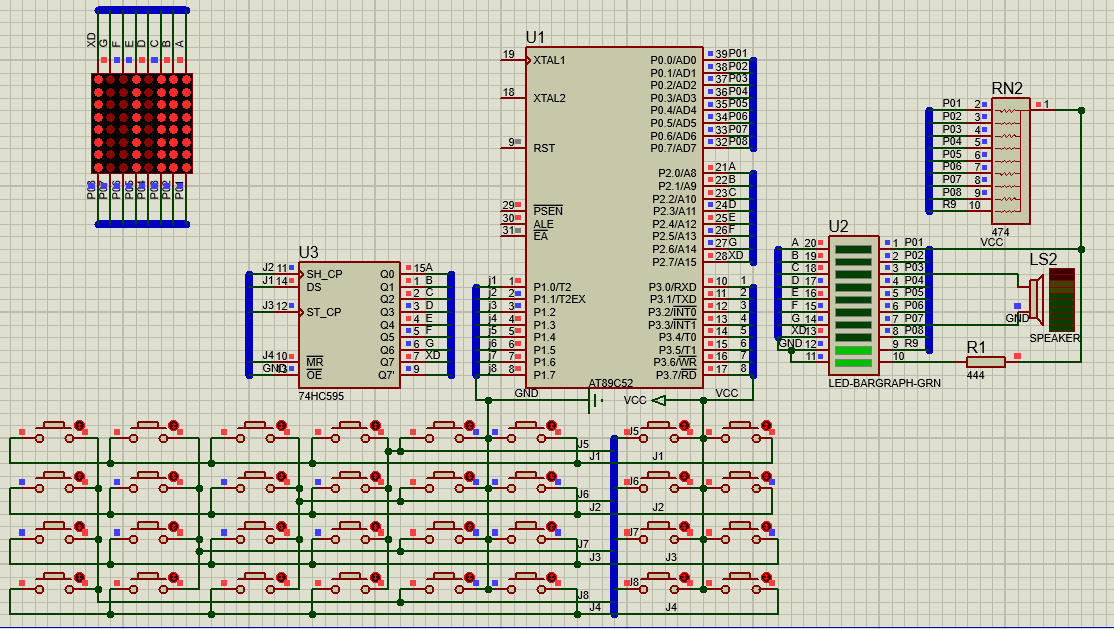Select the ST_CP pin label on U3

(x=324, y=312)
